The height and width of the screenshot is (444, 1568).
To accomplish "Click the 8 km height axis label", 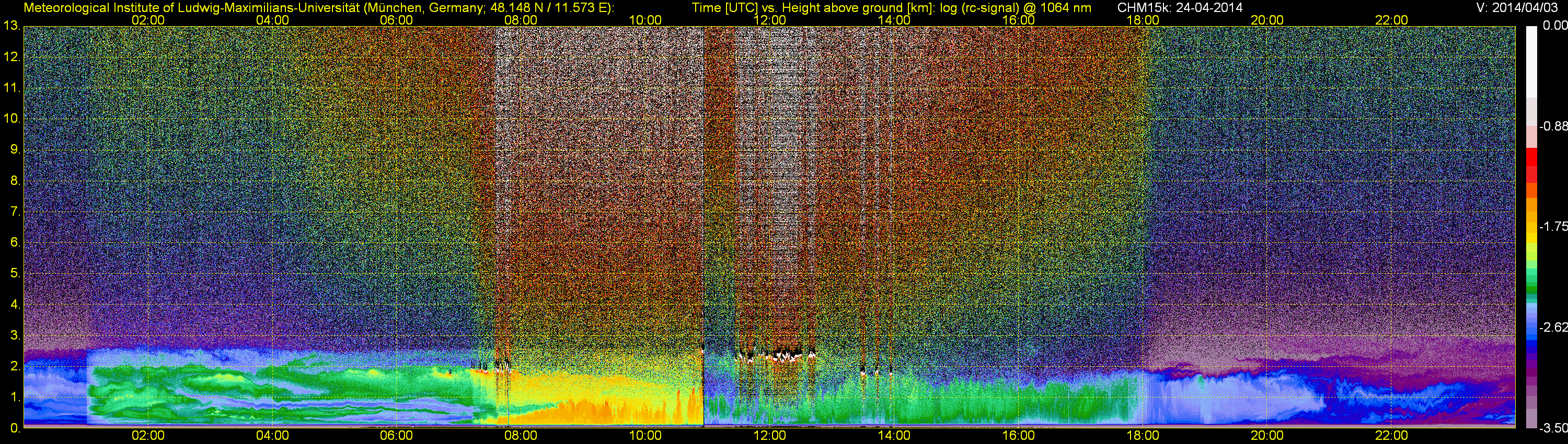I will (15, 181).
